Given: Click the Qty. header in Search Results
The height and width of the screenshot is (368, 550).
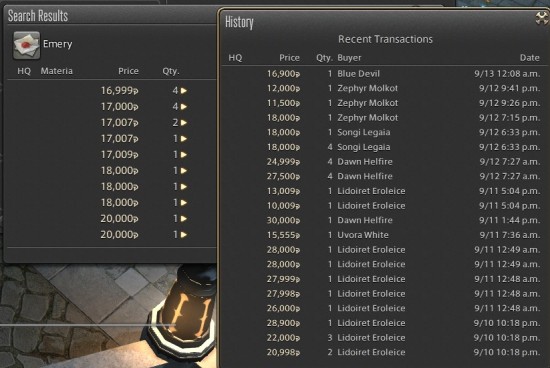Looking at the screenshot, I should tap(171, 71).
